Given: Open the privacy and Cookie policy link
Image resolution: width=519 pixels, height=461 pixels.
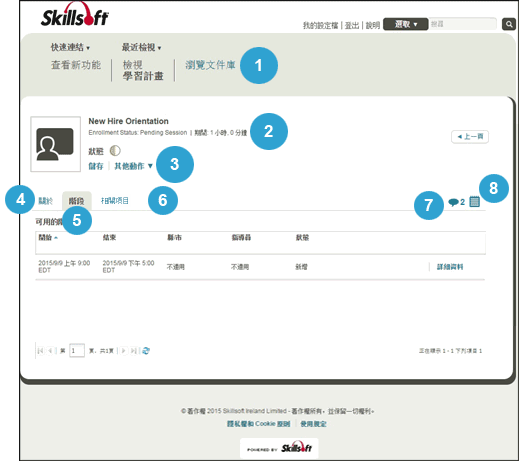Looking at the screenshot, I should click(x=258, y=424).
